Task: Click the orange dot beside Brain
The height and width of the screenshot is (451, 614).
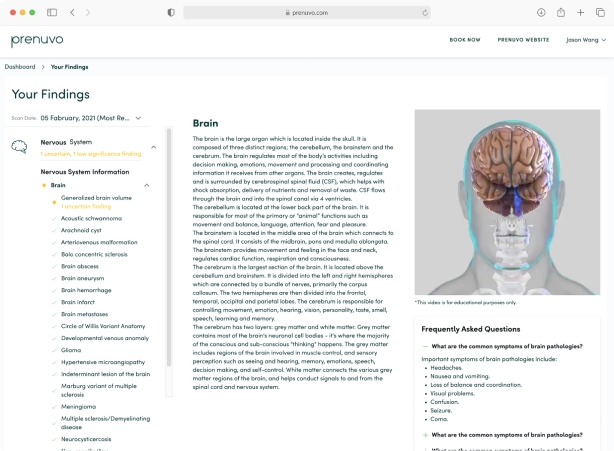Action: tap(44, 185)
